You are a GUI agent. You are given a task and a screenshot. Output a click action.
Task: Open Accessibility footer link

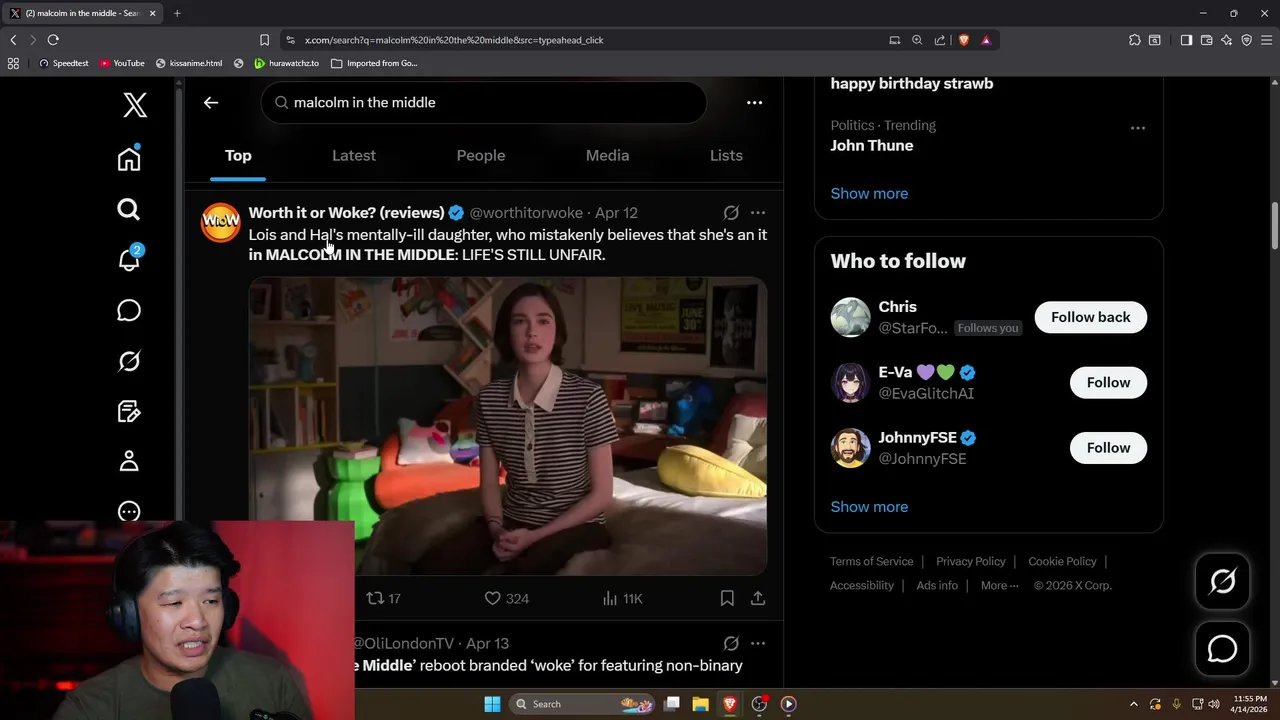(861, 586)
